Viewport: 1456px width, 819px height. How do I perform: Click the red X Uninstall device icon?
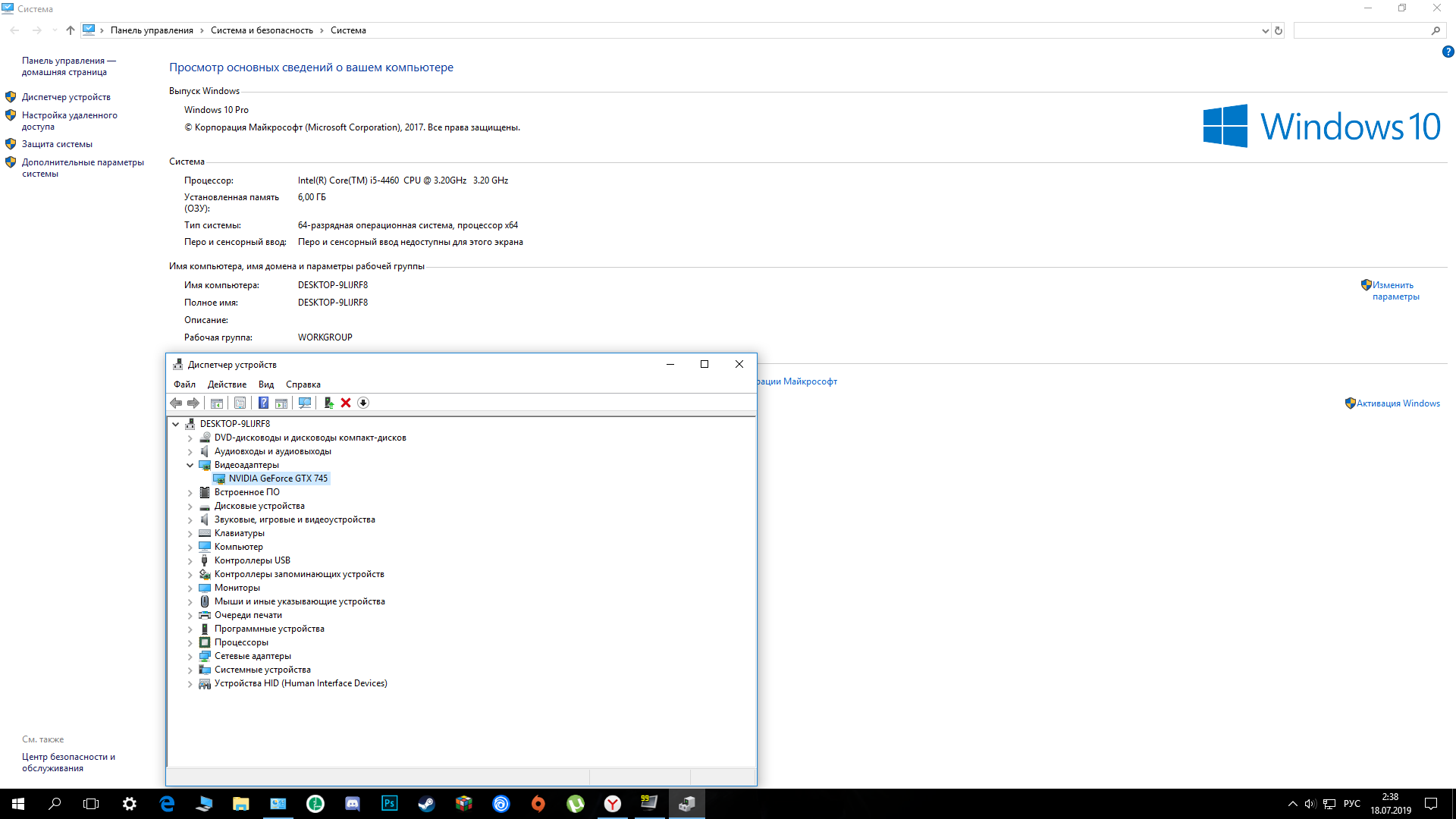346,403
